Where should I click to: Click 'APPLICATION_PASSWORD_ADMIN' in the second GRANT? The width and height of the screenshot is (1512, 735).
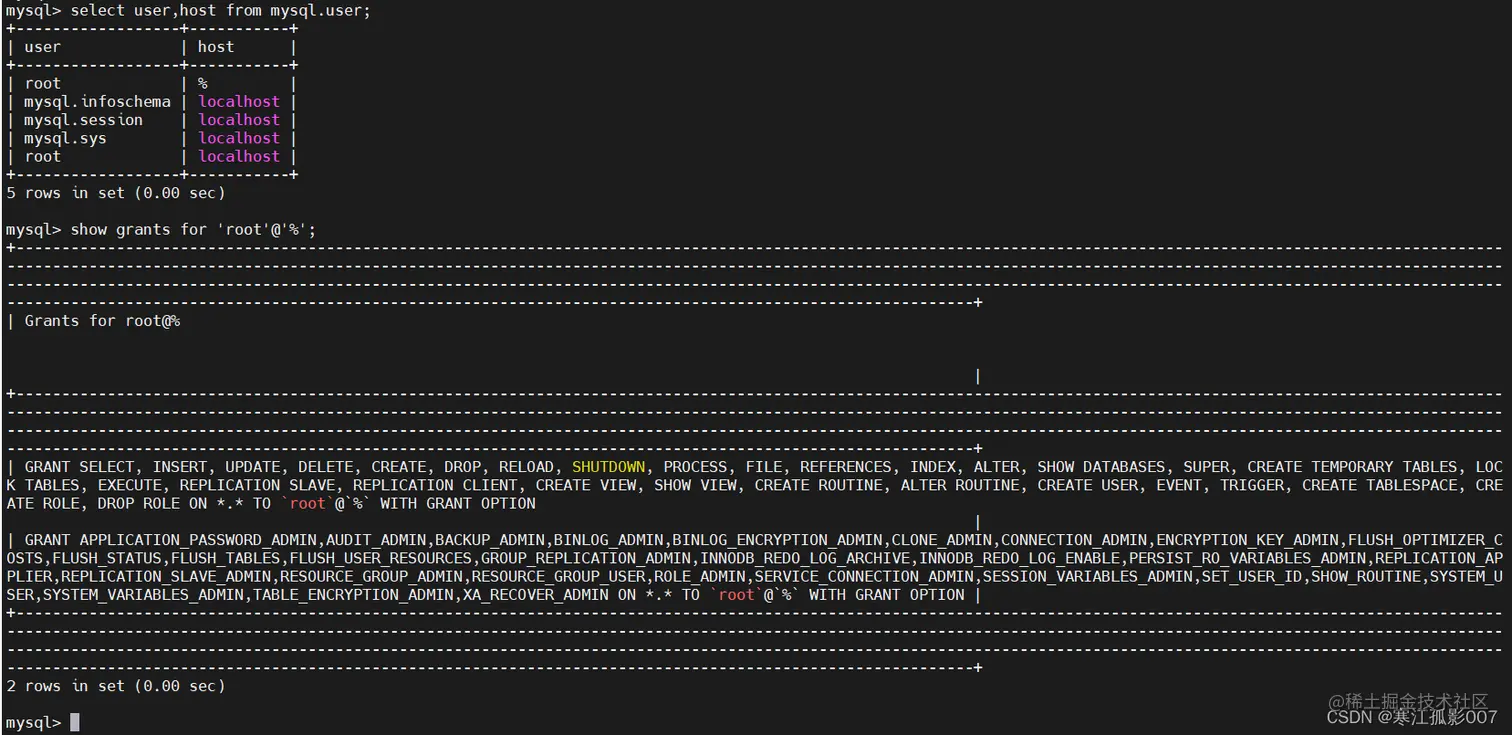198,540
